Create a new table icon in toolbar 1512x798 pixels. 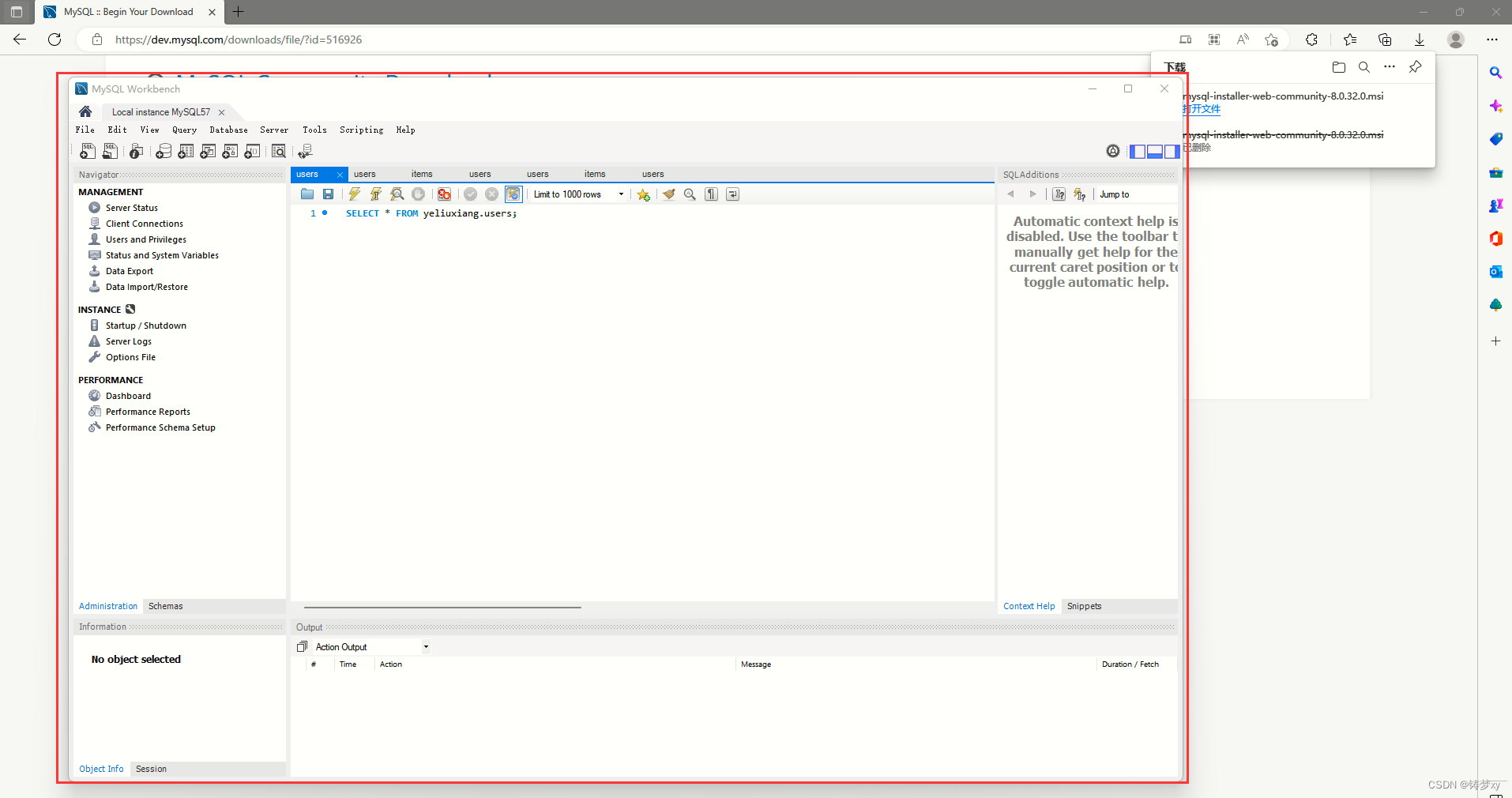coord(186,151)
